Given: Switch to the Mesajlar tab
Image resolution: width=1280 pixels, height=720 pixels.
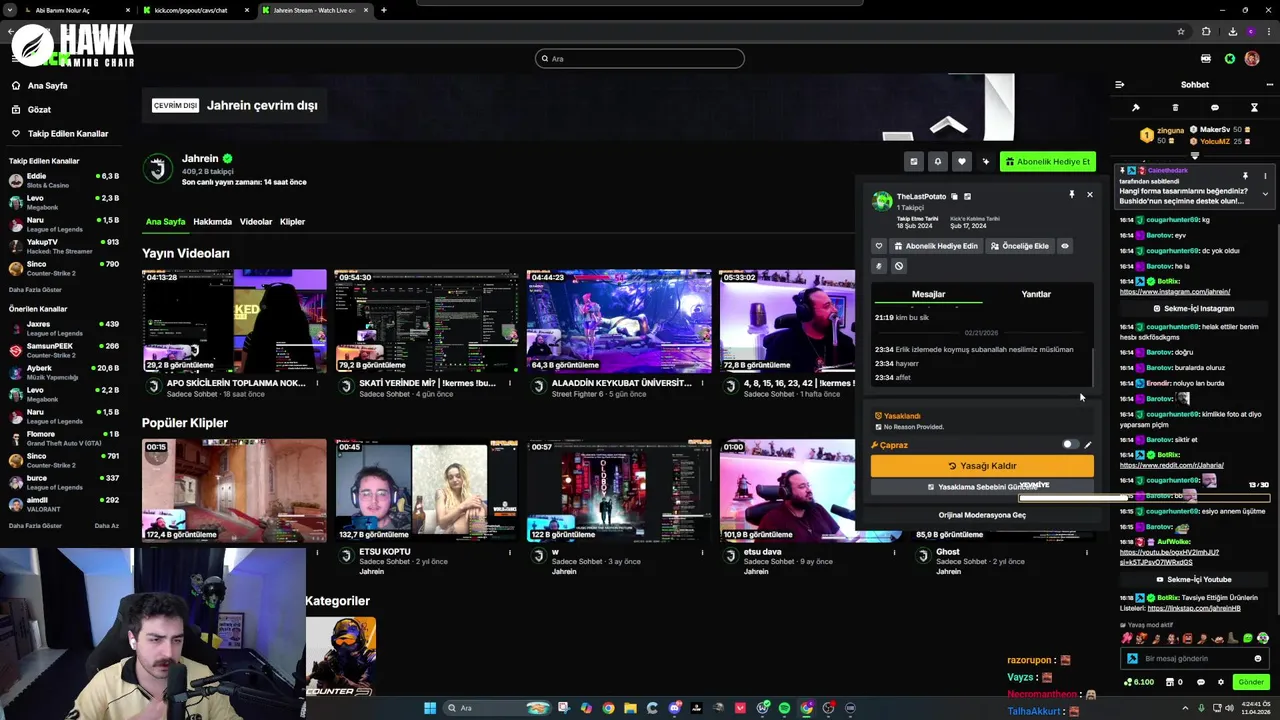Looking at the screenshot, I should tap(928, 294).
